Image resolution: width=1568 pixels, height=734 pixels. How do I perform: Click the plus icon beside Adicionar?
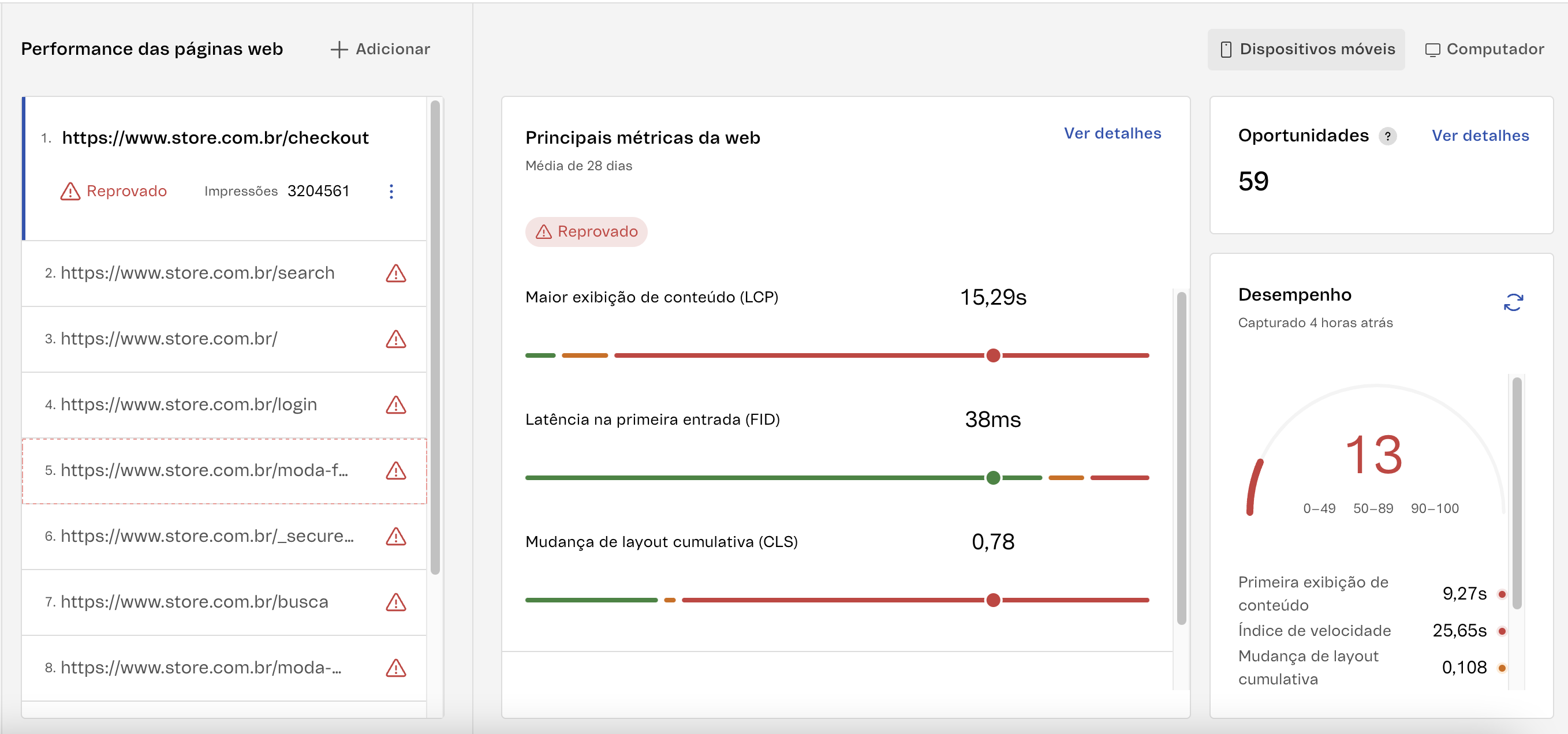tap(339, 49)
